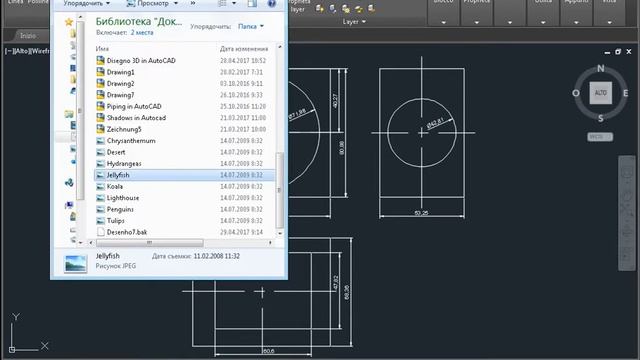Sort files by Дата изменения column header
The image size is (640, 360).
pyautogui.click(x=244, y=49)
